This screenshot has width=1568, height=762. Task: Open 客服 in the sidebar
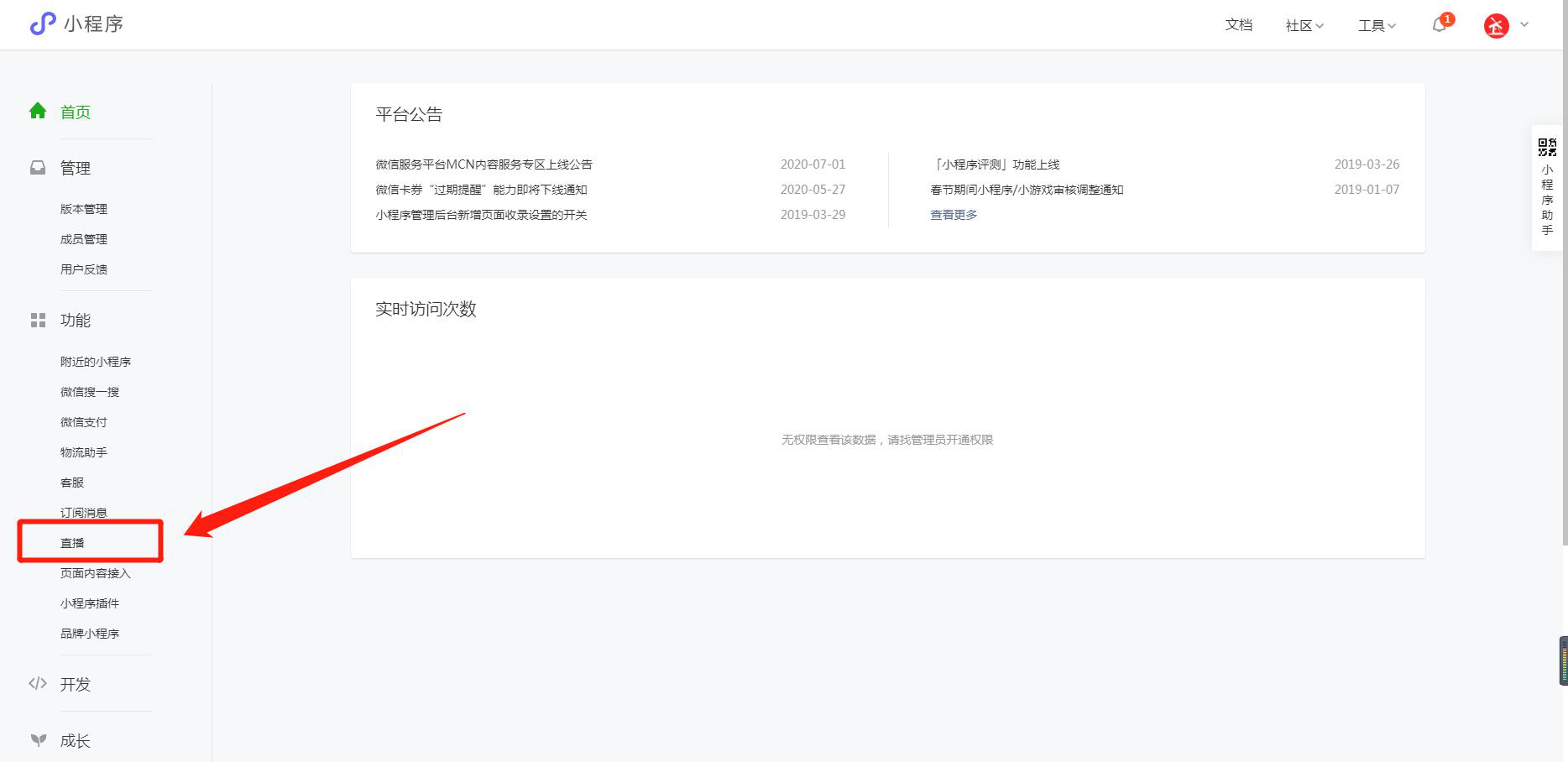72,483
